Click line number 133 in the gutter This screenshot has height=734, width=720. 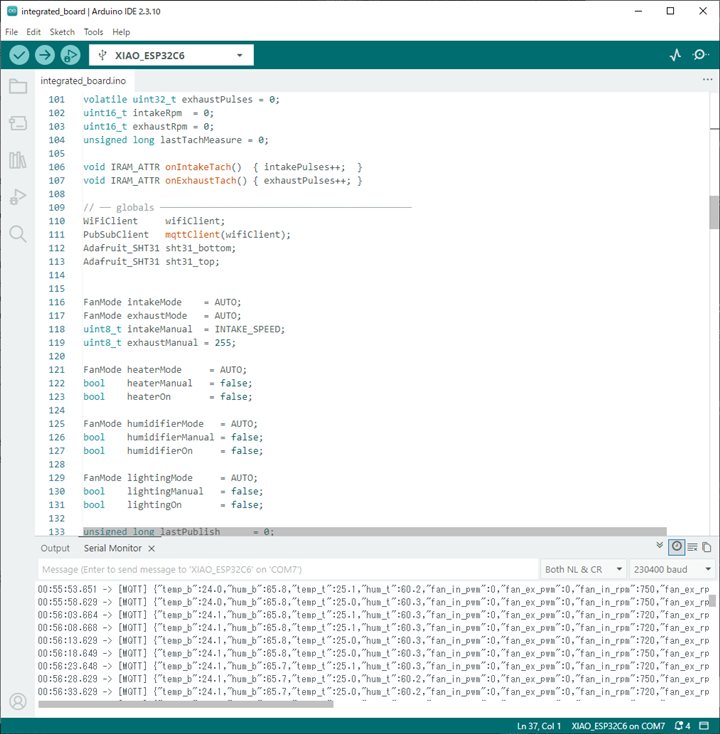point(57,532)
